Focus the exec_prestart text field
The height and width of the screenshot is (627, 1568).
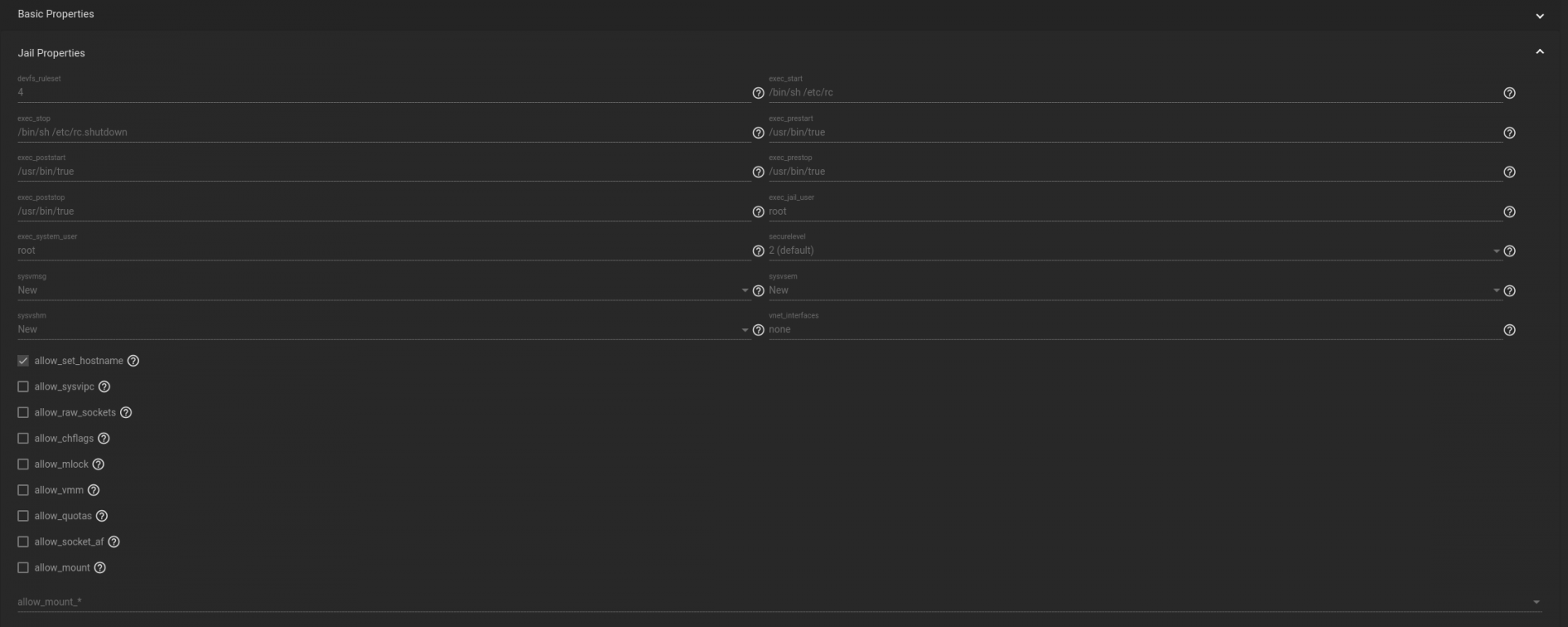click(1135, 132)
